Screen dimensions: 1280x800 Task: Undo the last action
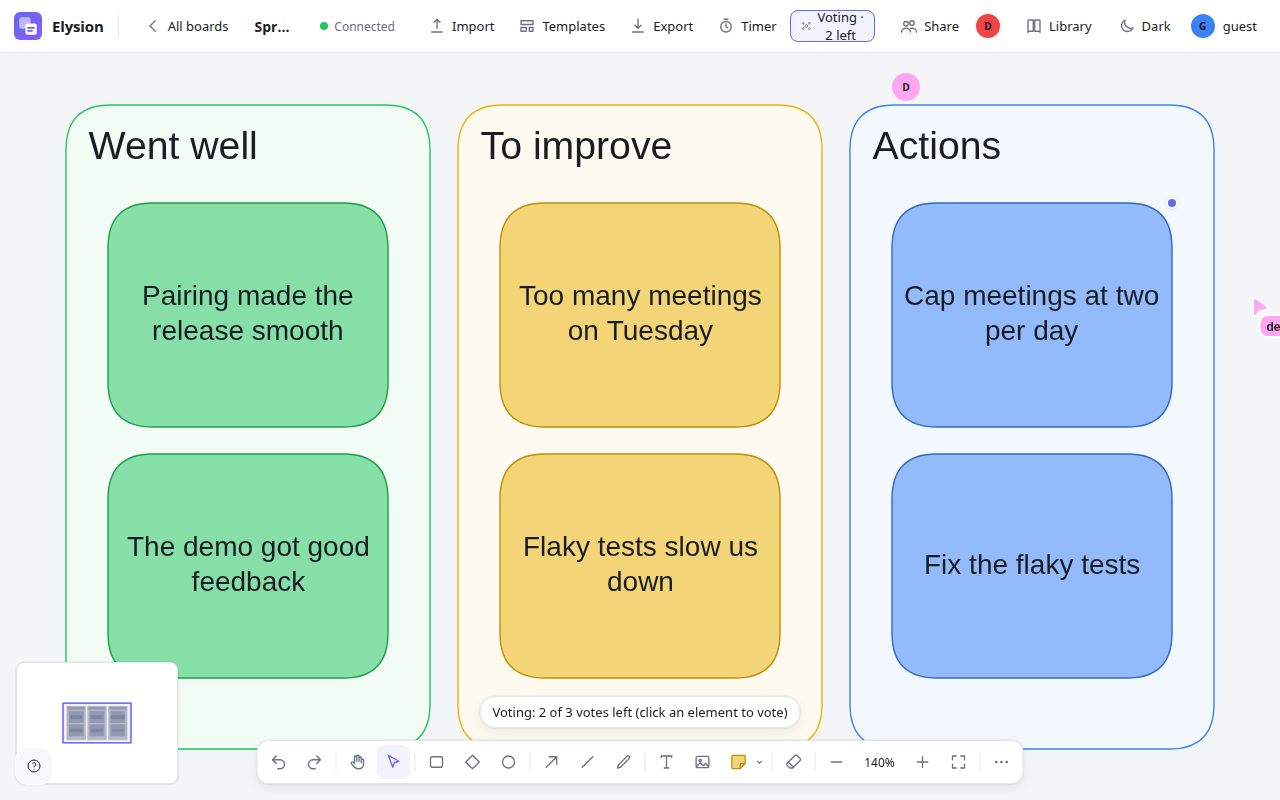click(279, 762)
